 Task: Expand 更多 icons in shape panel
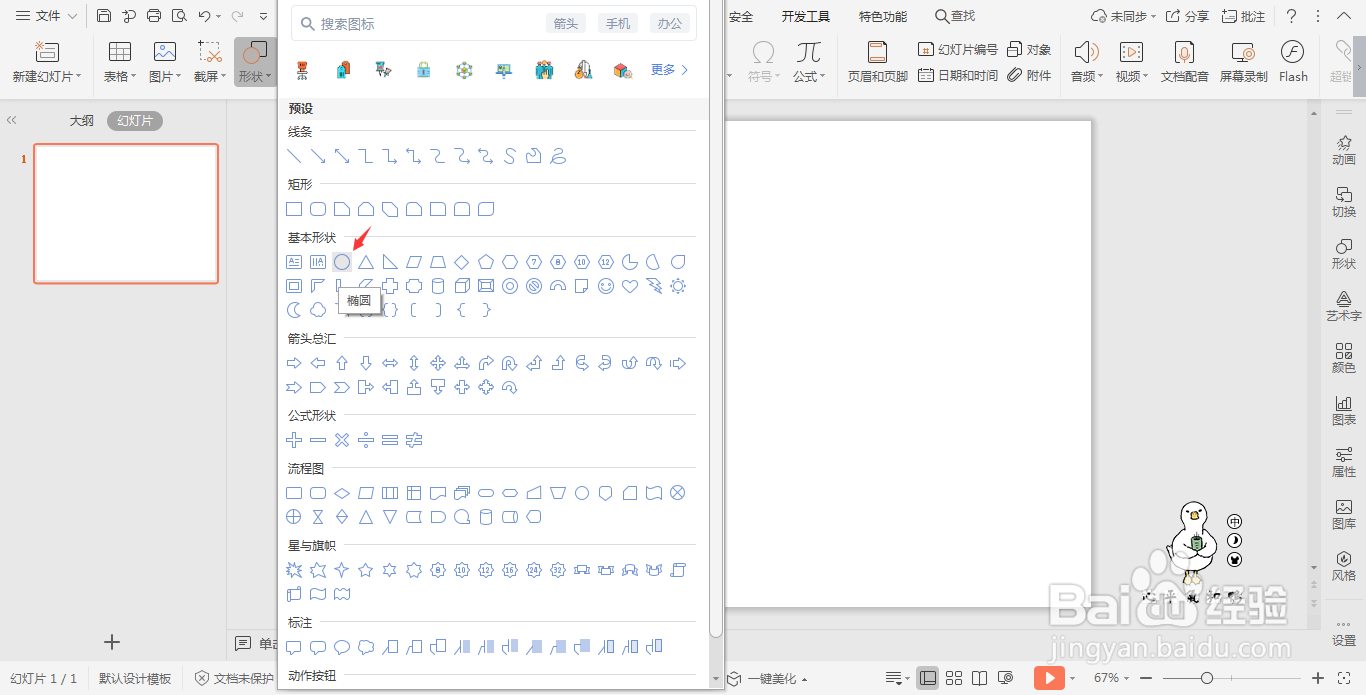(669, 70)
